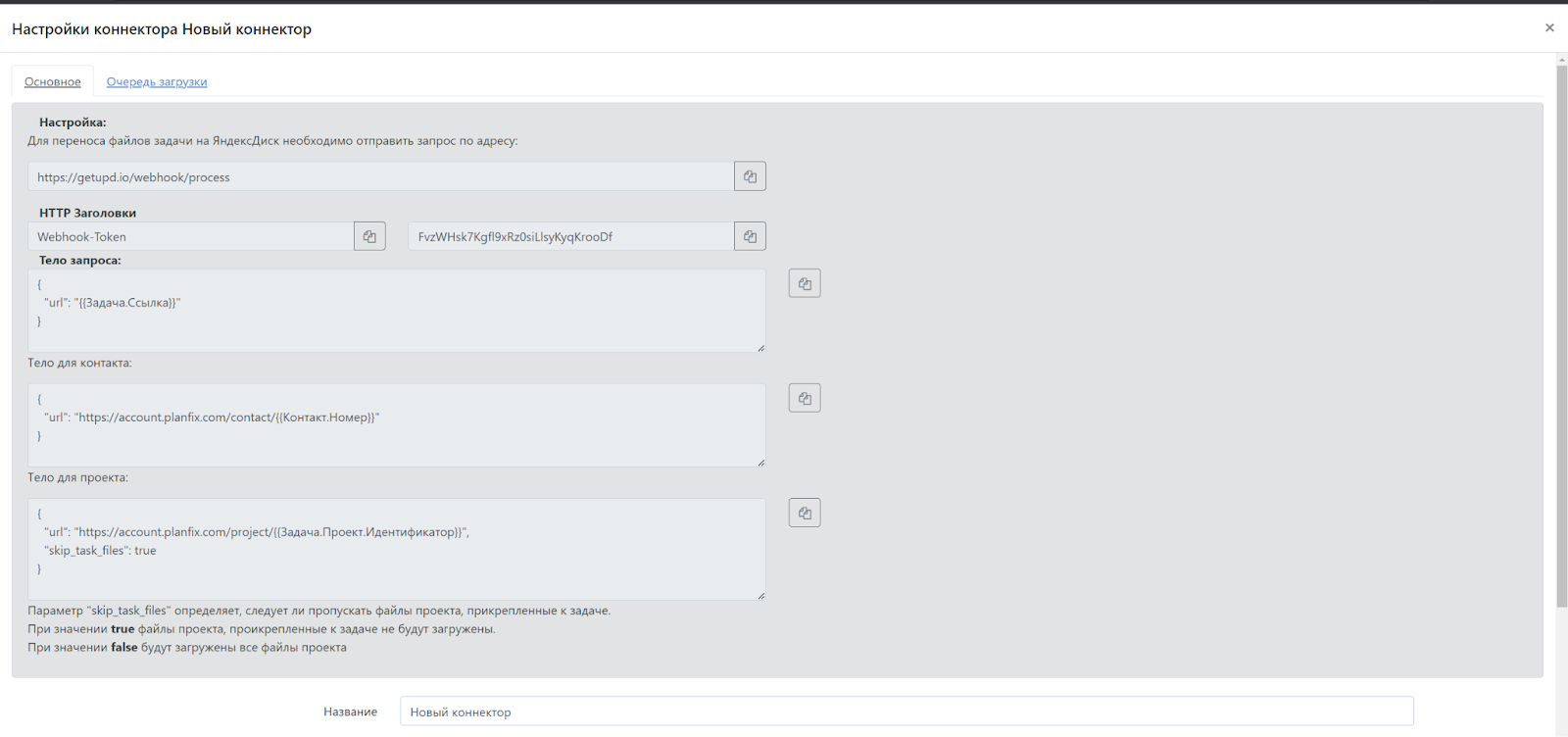Copy the Тело для контакта body
This screenshot has width=1568, height=737.
pyautogui.click(x=805, y=398)
